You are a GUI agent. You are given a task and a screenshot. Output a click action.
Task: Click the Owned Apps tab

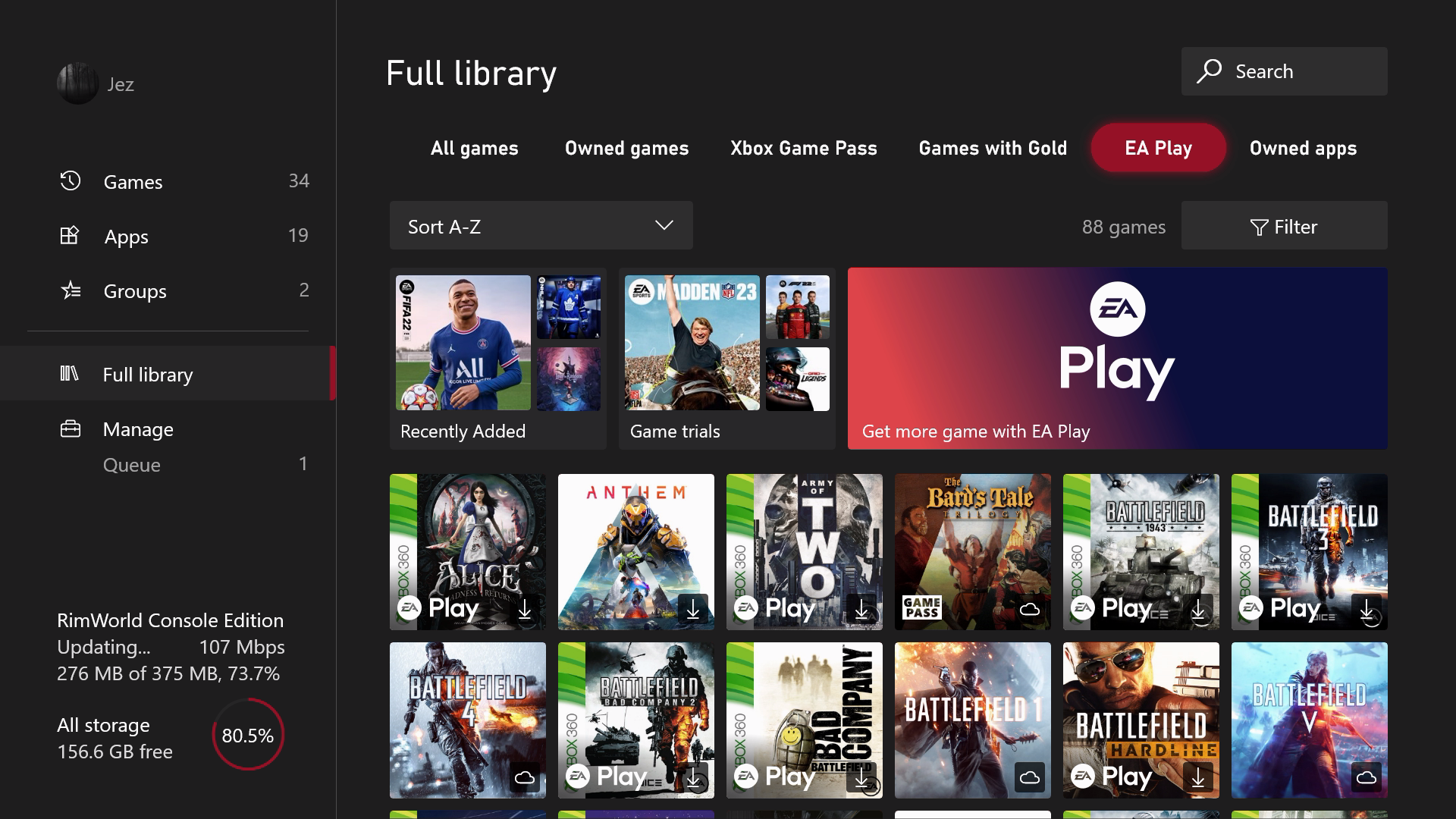coord(1303,148)
